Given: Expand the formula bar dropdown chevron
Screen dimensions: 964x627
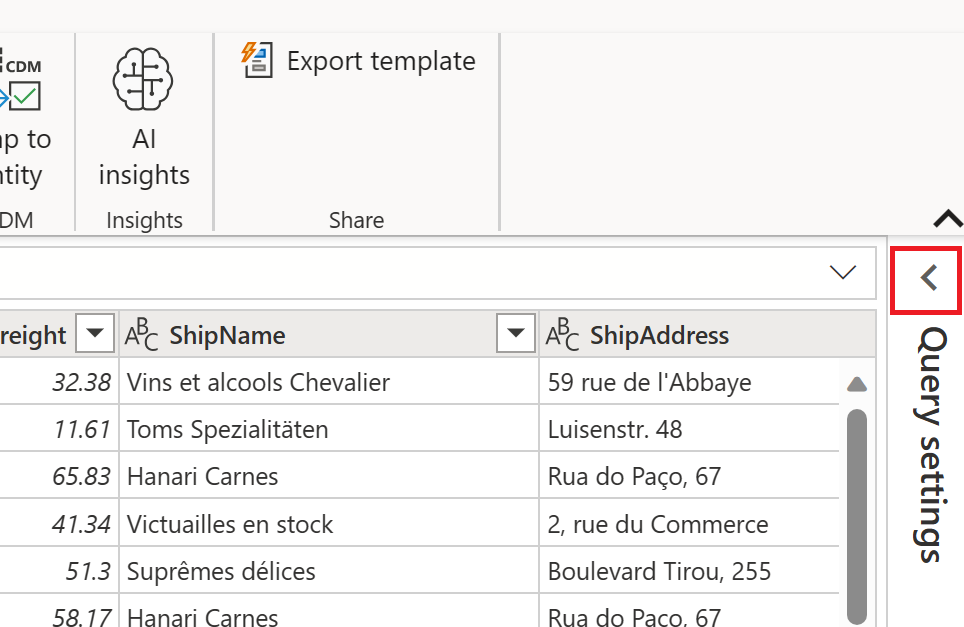Looking at the screenshot, I should (x=843, y=271).
